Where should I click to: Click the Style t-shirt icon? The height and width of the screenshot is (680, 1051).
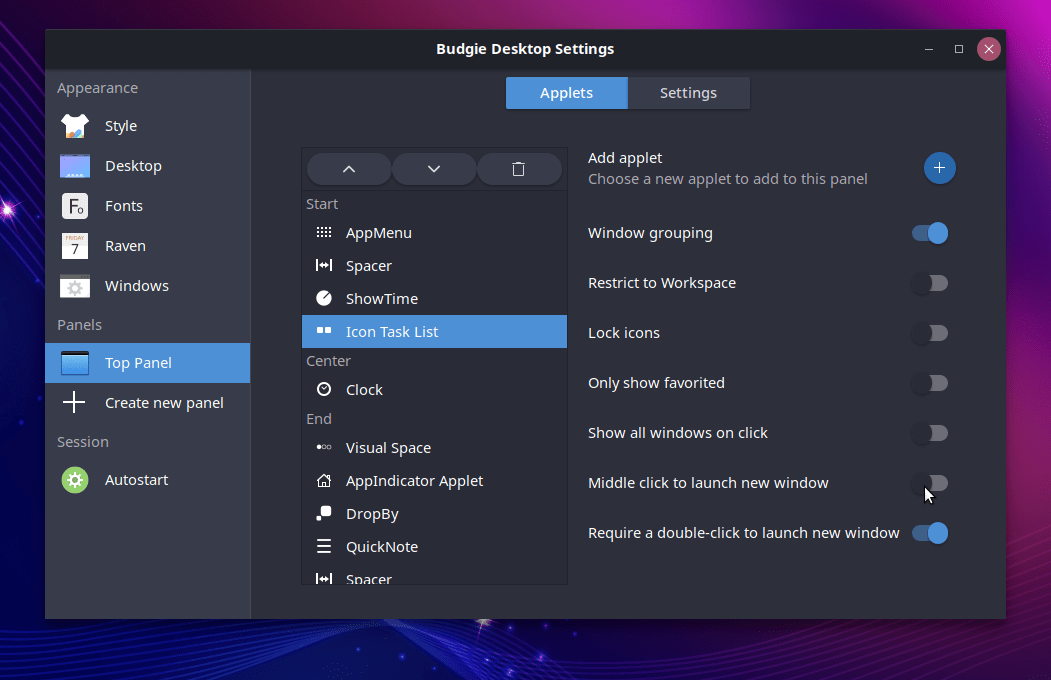pyautogui.click(x=75, y=126)
